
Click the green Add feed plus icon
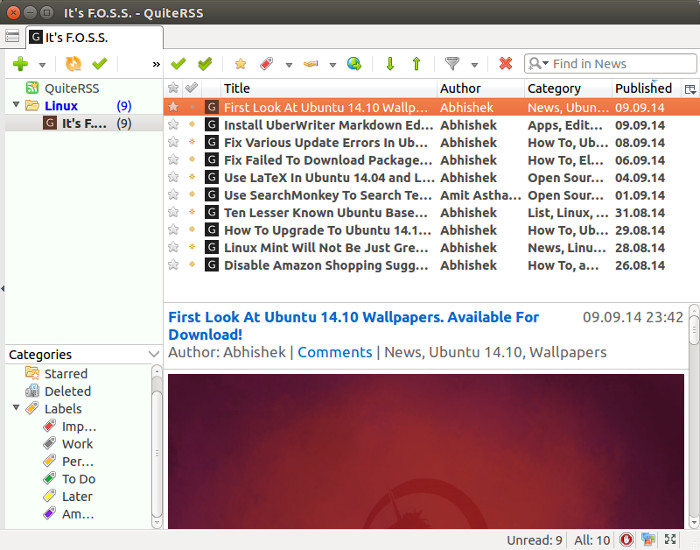point(19,64)
